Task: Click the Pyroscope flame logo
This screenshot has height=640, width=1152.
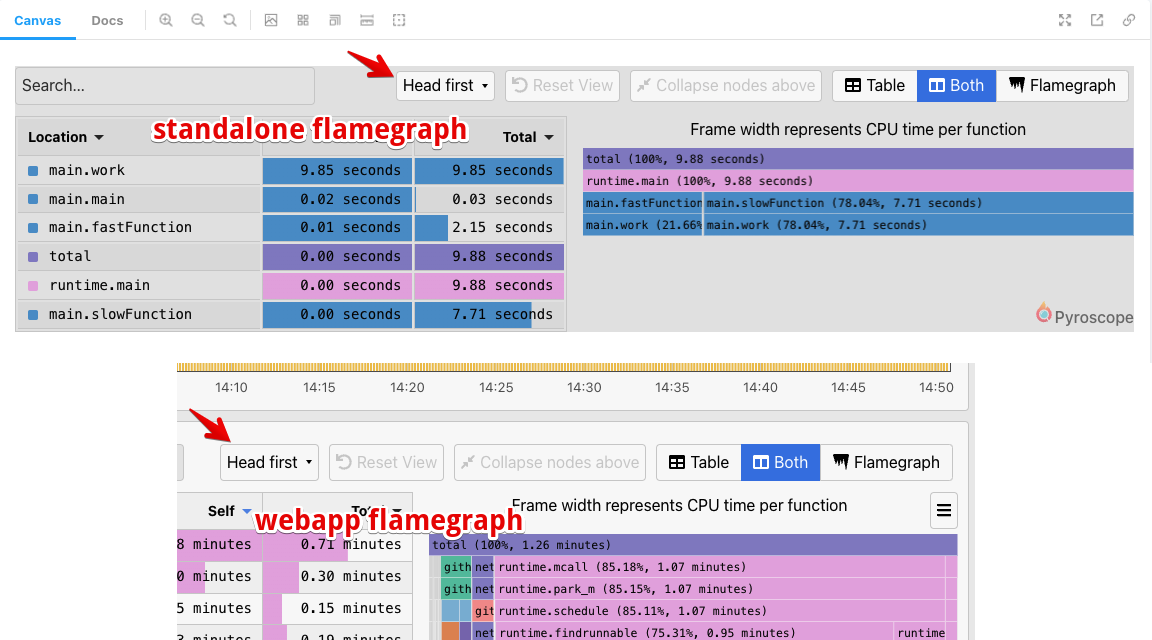Action: [x=1043, y=314]
